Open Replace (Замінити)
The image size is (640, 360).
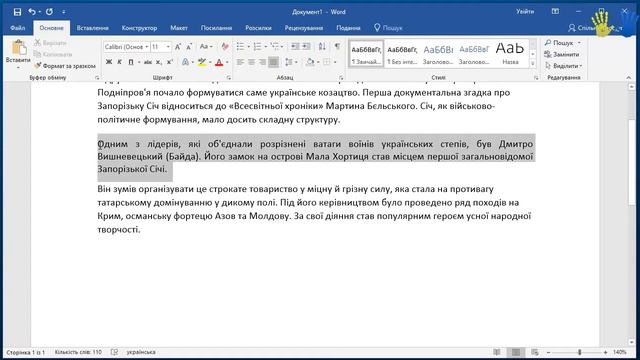pyautogui.click(x=562, y=54)
